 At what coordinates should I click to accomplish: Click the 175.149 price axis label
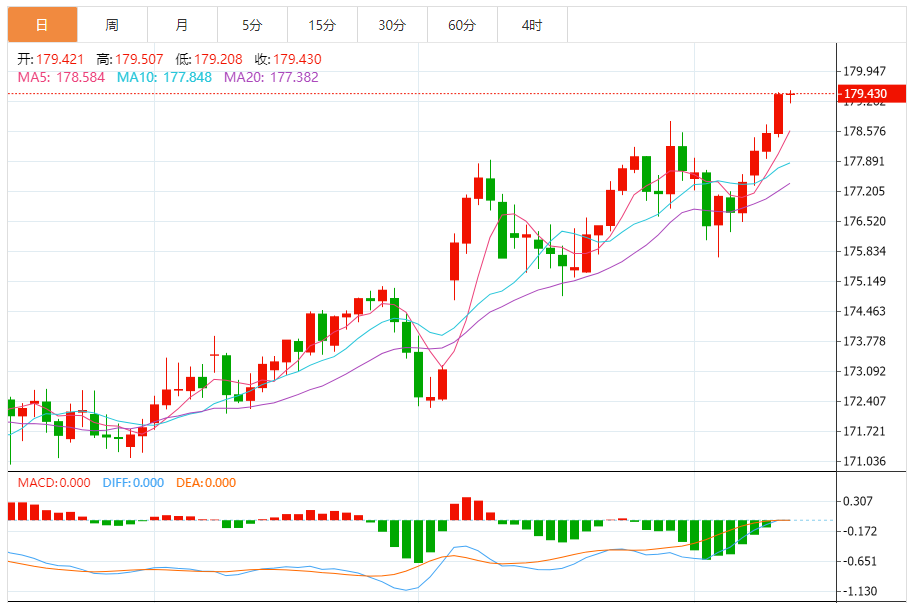(865, 282)
